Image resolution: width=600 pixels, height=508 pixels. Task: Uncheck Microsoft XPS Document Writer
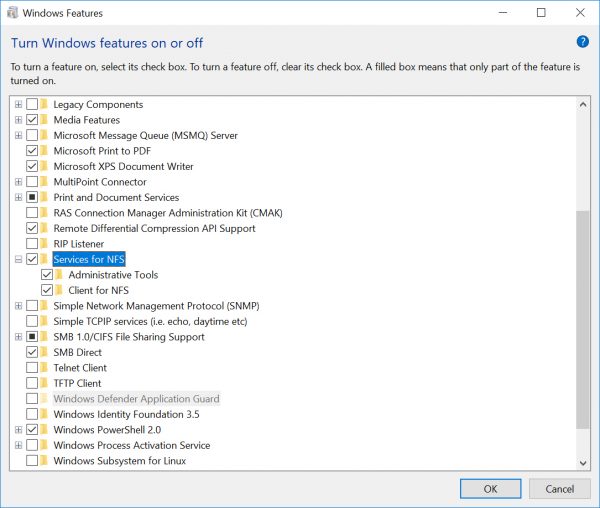32,166
